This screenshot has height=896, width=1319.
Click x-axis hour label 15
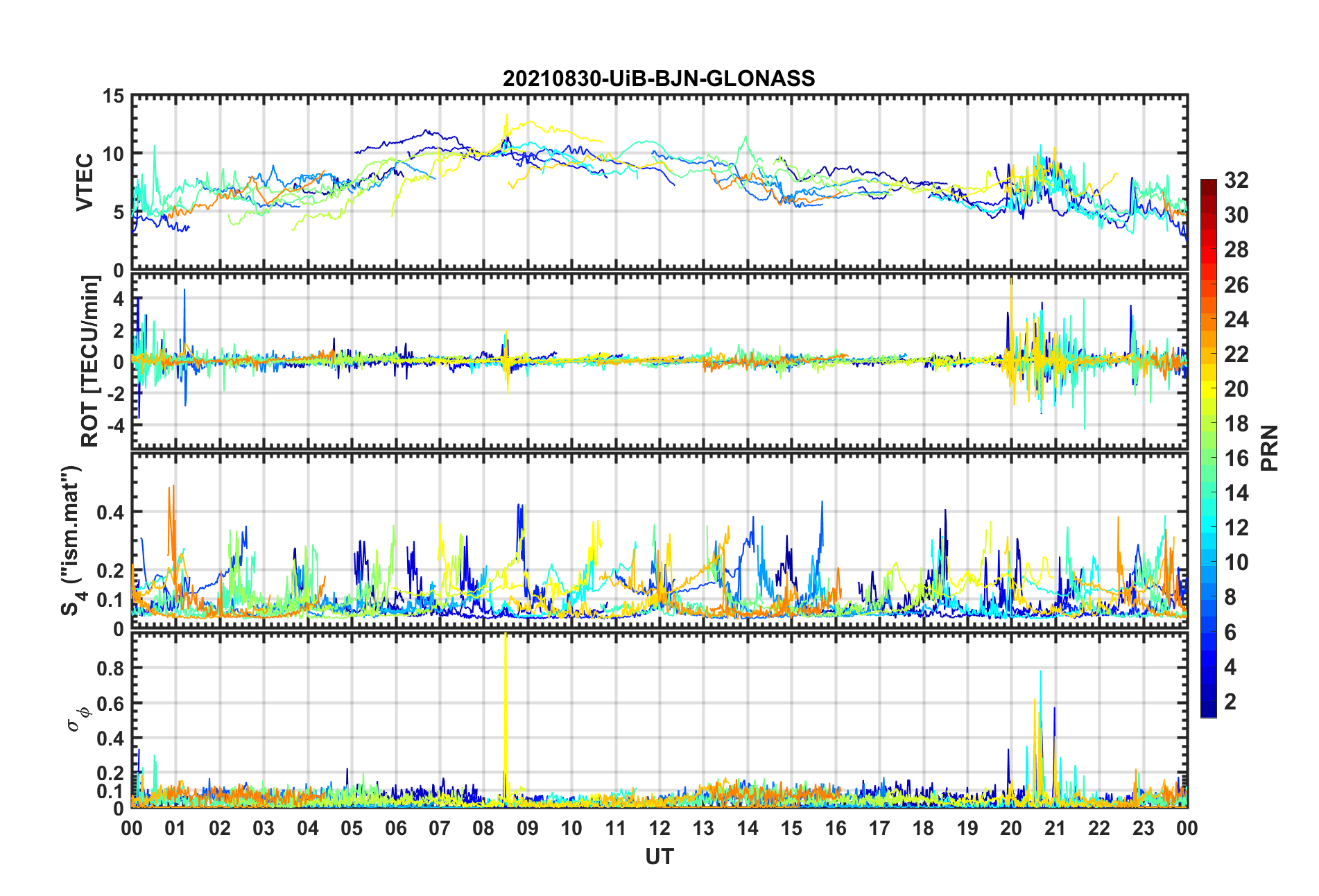click(791, 828)
